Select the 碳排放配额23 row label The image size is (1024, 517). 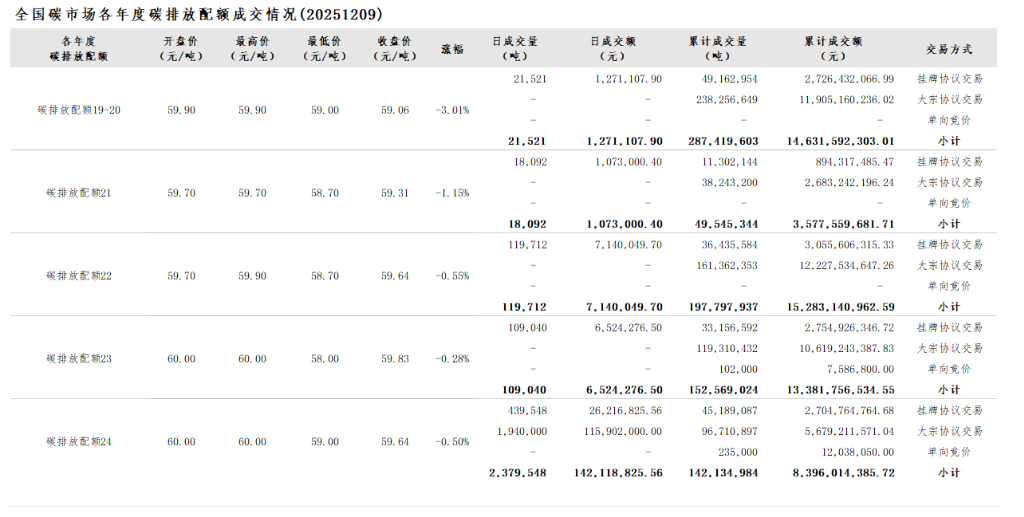point(79,358)
